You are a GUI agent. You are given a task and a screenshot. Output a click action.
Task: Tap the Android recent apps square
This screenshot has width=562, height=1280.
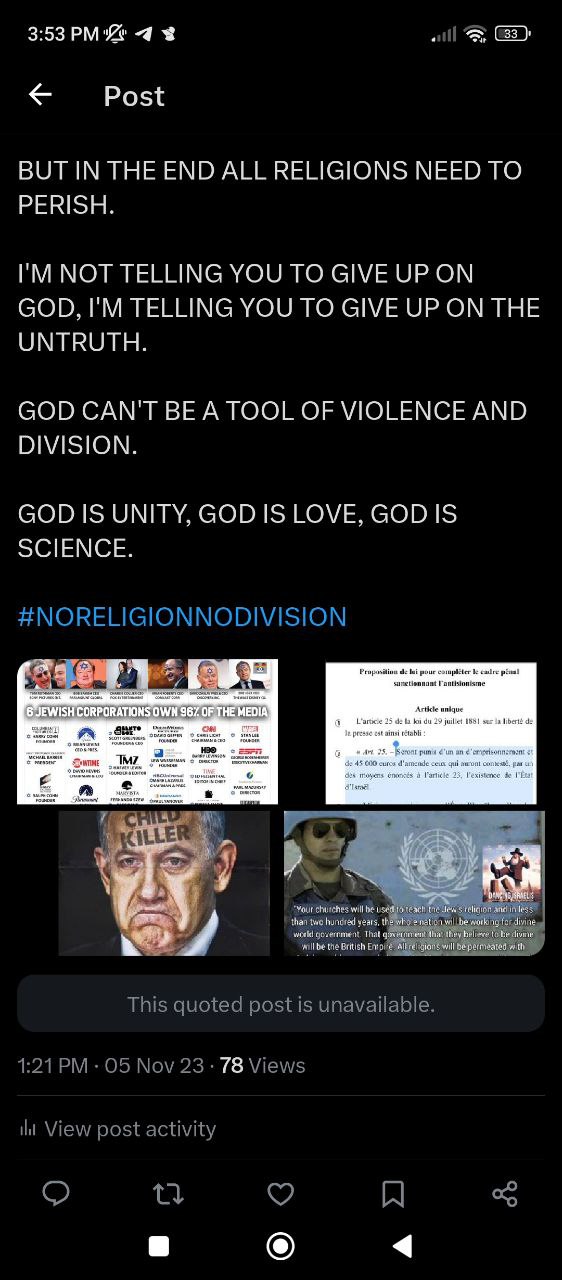(158, 1245)
